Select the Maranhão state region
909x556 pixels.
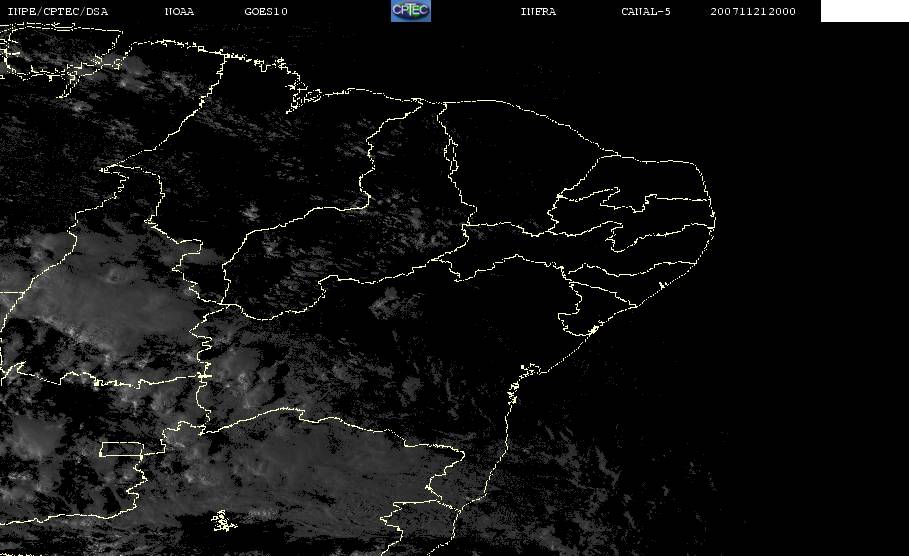tap(290, 160)
